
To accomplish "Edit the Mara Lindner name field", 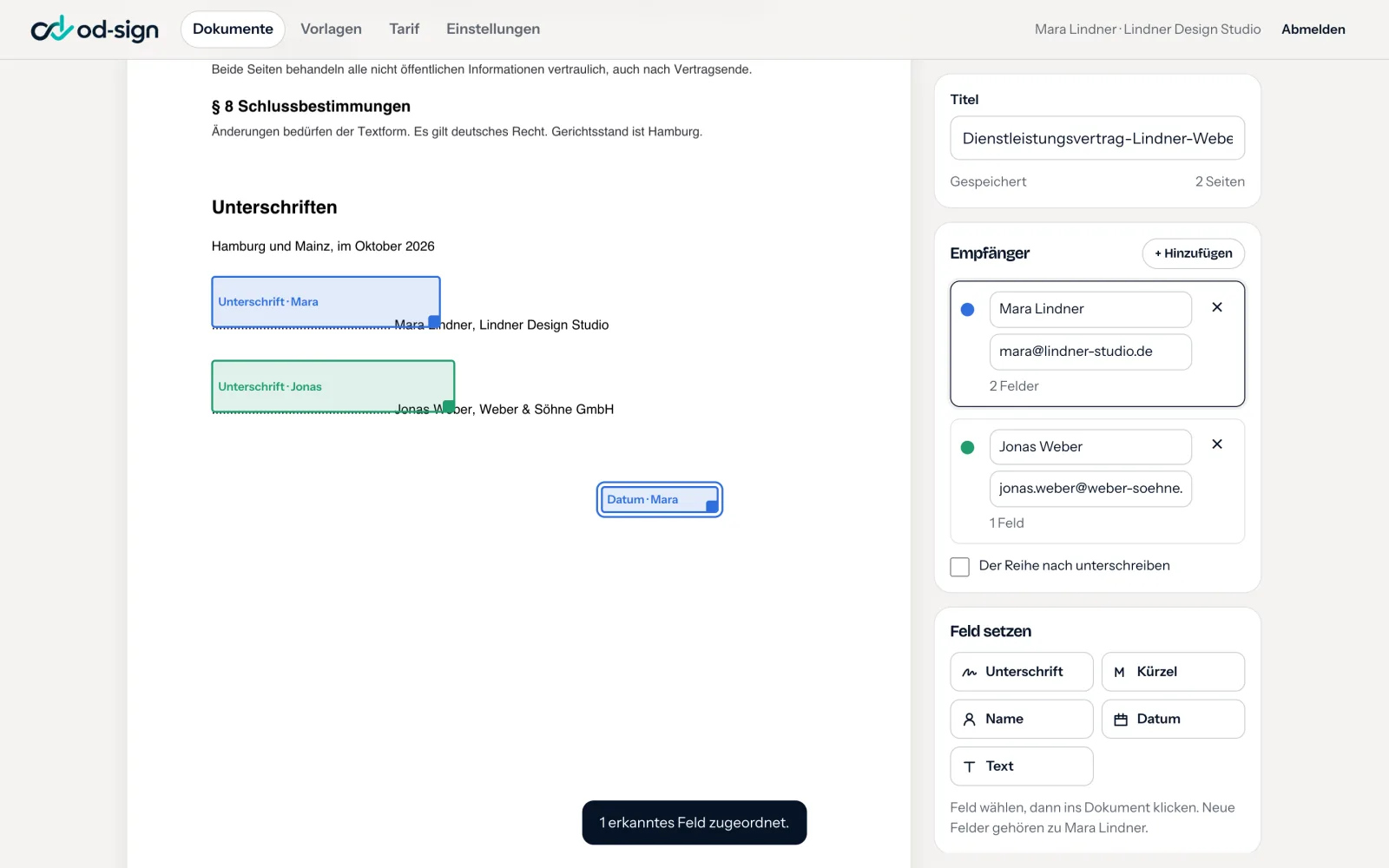I will click(1090, 309).
